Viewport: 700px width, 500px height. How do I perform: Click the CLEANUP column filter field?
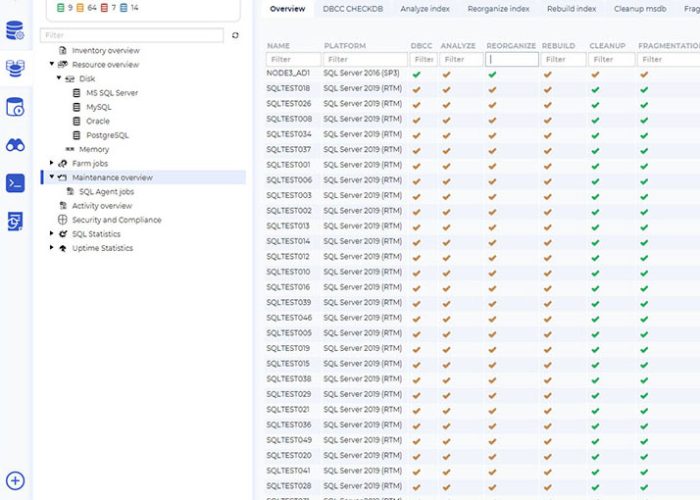(x=611, y=59)
